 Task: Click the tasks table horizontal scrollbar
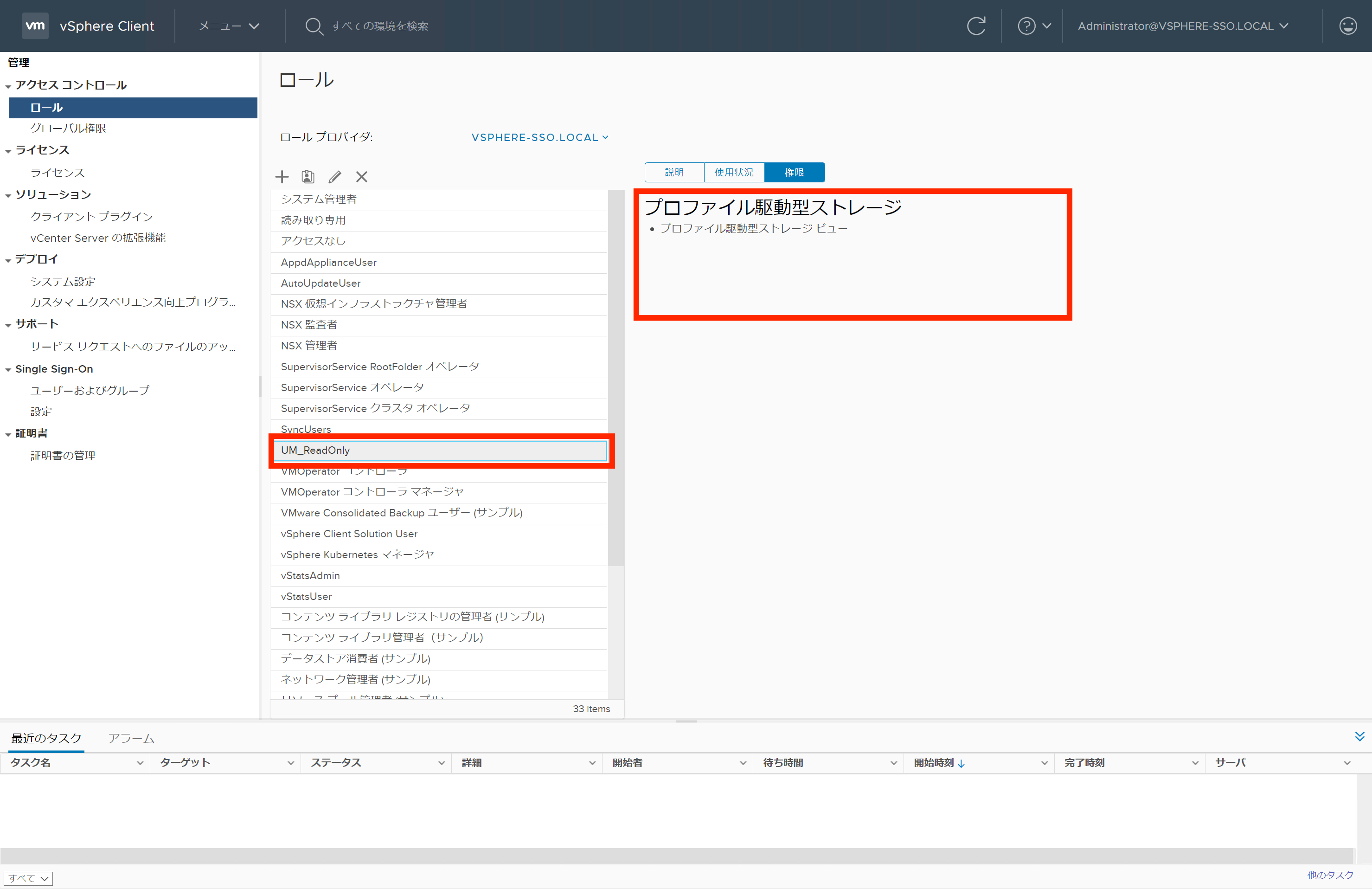[x=676, y=856]
